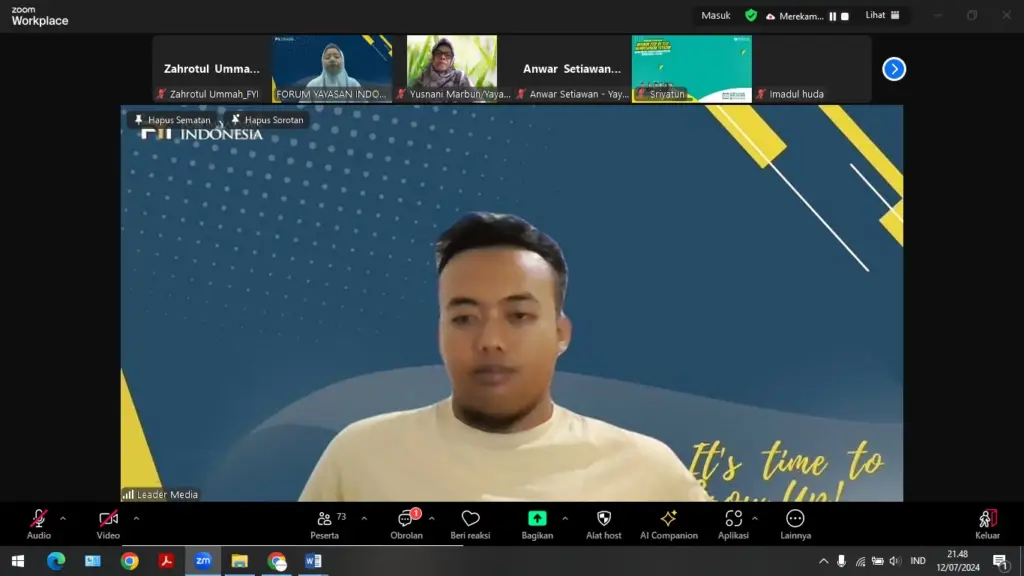1024x576 pixels.
Task: Open Adobe Acrobat from taskbar
Action: coord(166,561)
